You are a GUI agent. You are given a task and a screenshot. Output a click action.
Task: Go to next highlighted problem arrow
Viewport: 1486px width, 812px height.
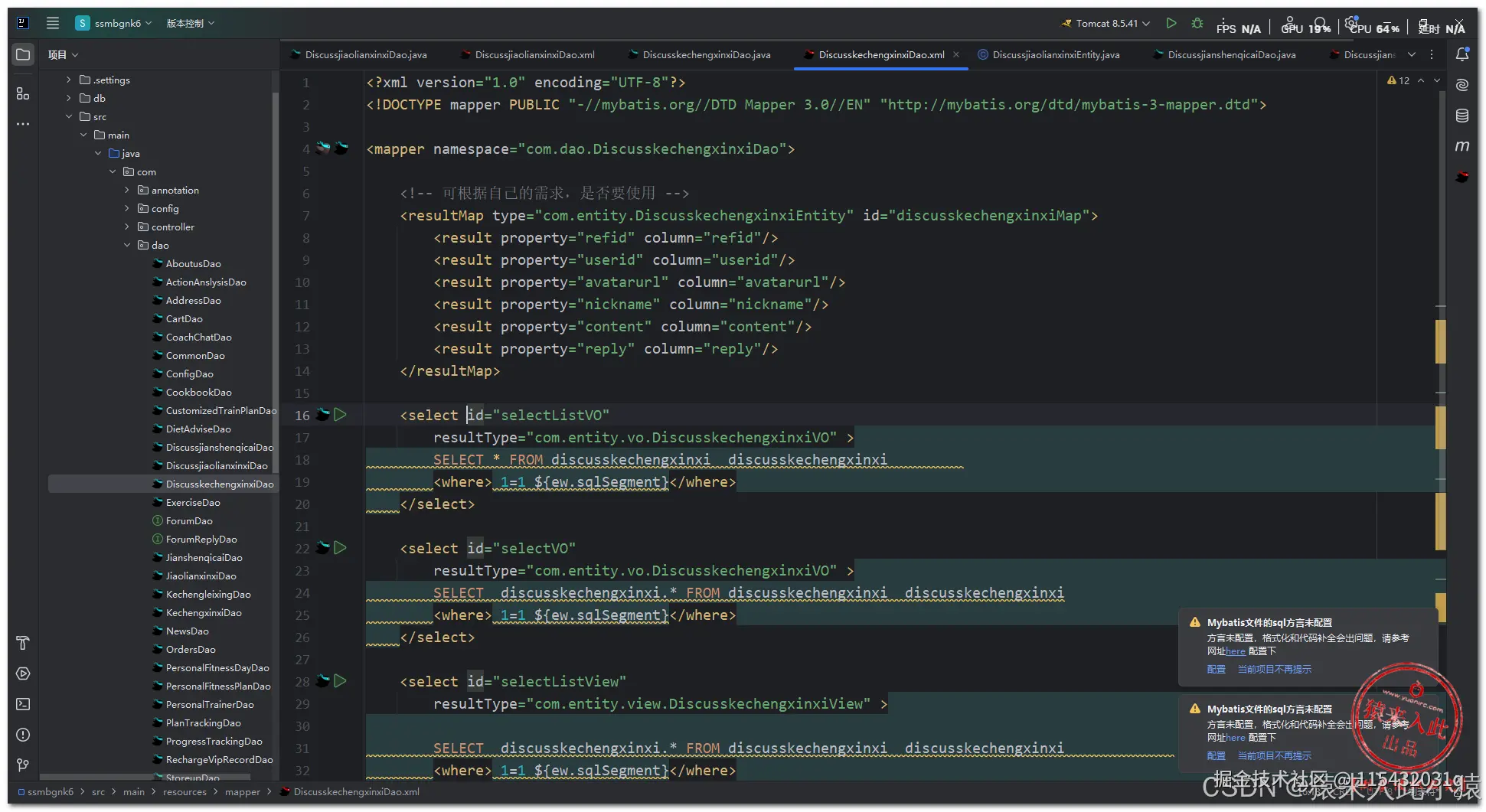[1437, 80]
